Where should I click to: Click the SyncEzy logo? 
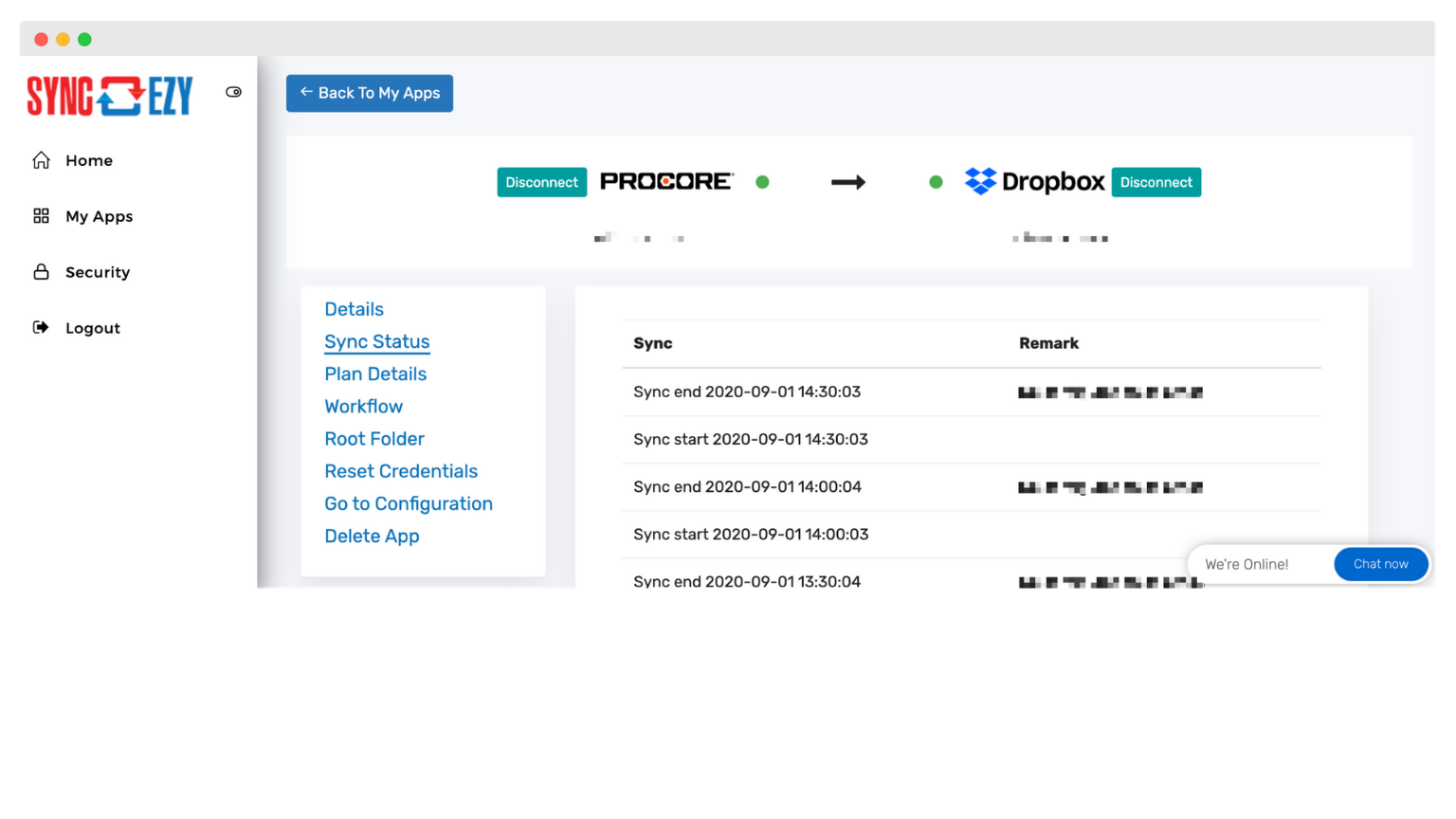pos(108,95)
